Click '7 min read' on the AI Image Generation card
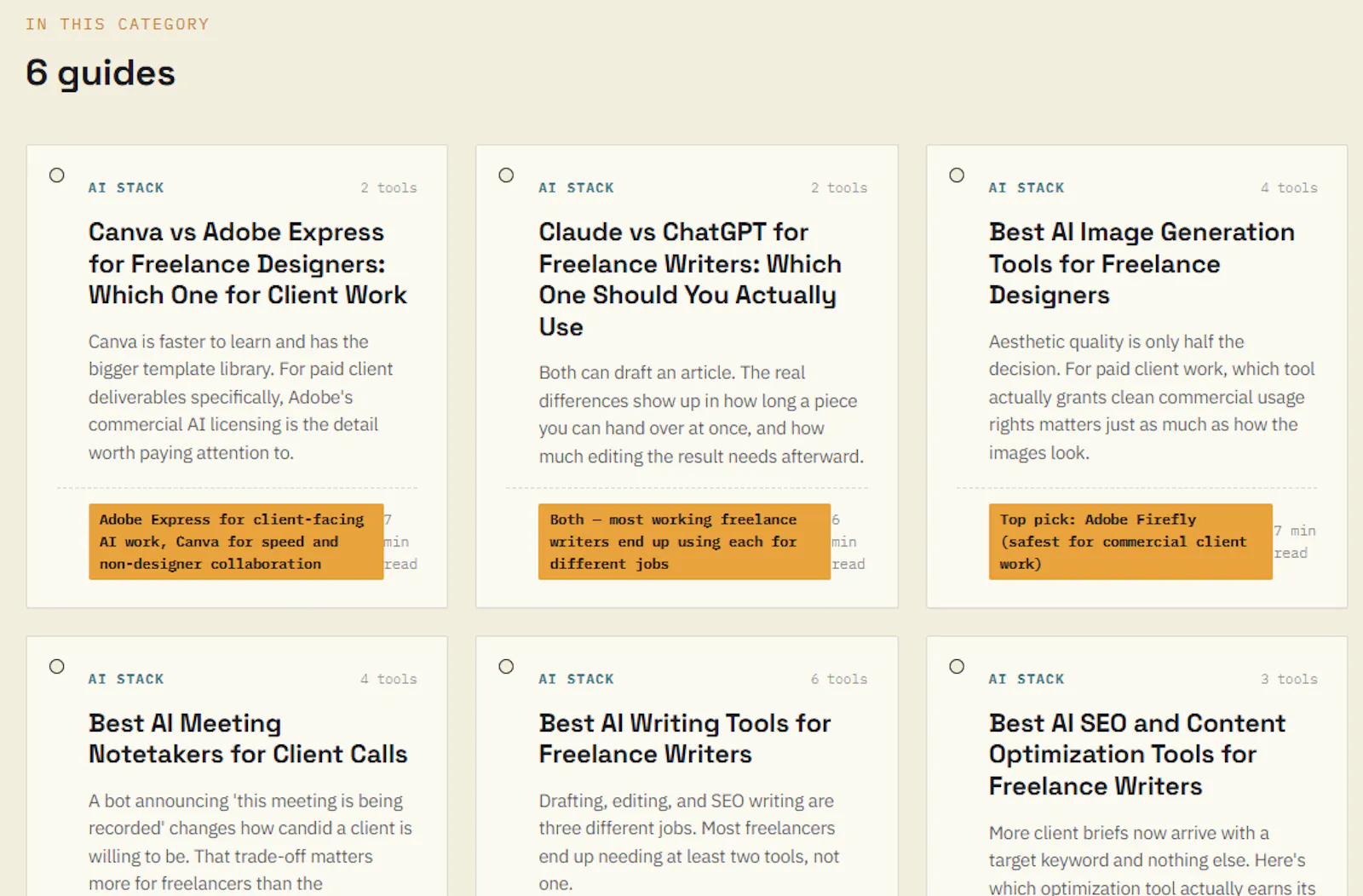 [1295, 542]
